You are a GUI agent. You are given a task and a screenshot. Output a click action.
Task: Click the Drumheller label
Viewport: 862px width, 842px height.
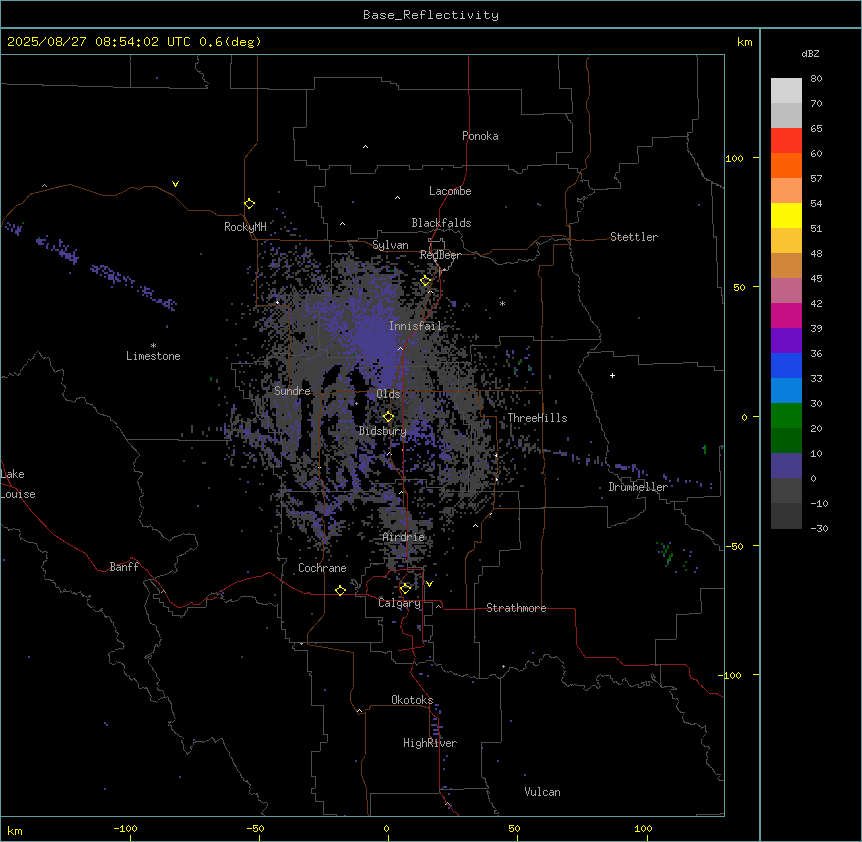638,487
